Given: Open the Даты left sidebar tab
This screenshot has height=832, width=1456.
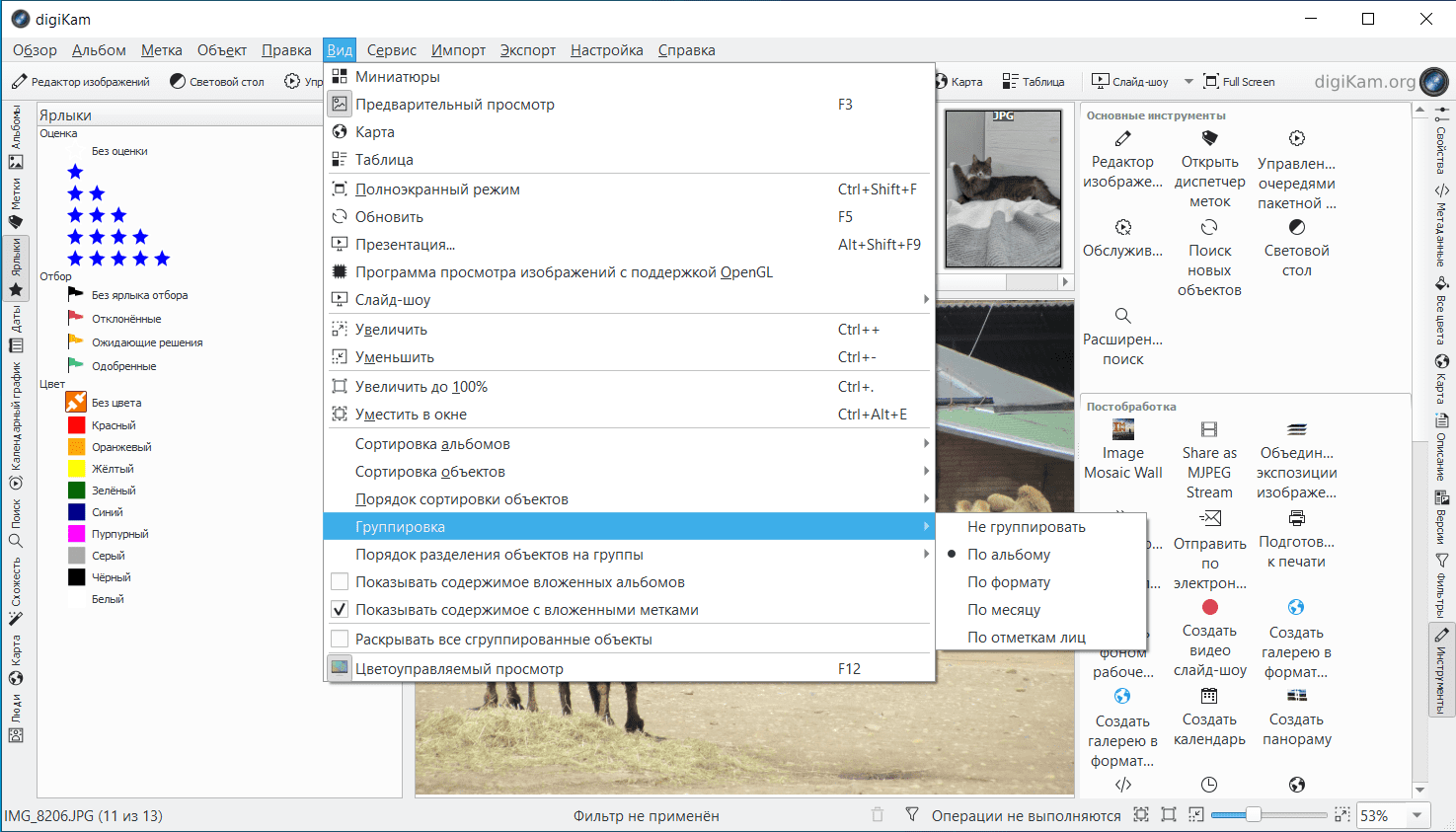Looking at the screenshot, I should 16,331.
